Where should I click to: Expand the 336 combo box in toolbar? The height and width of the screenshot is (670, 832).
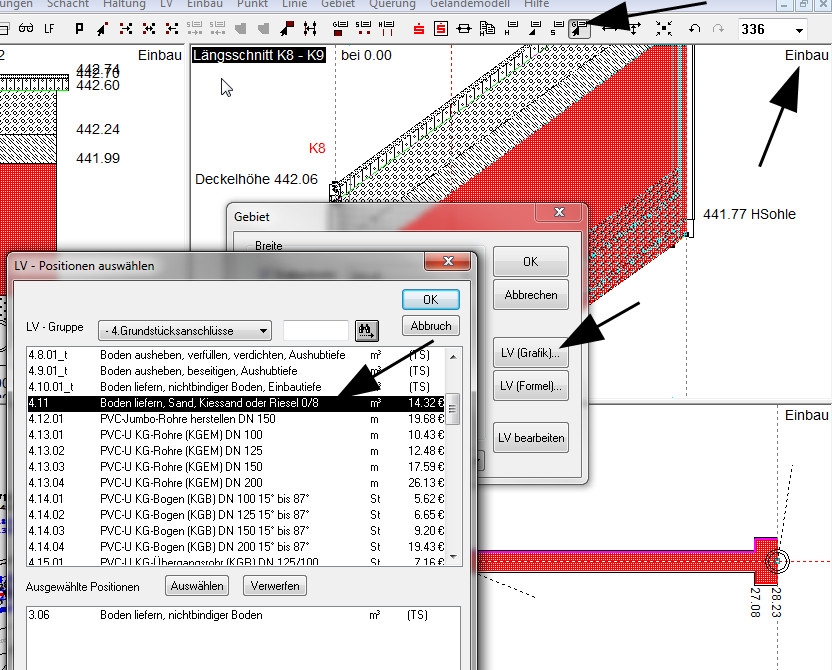click(x=797, y=30)
